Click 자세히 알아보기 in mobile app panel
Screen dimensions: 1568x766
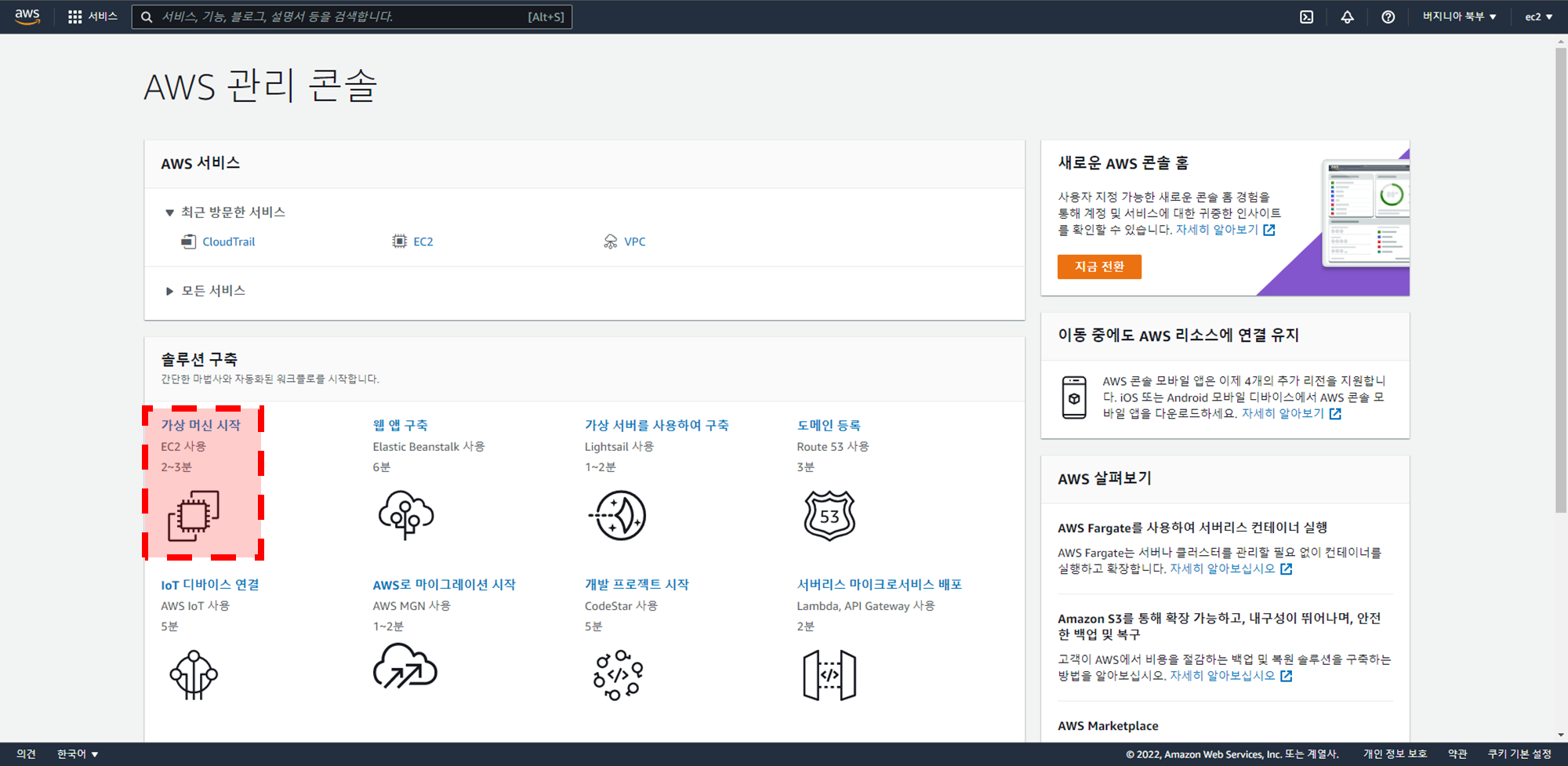tap(1283, 413)
